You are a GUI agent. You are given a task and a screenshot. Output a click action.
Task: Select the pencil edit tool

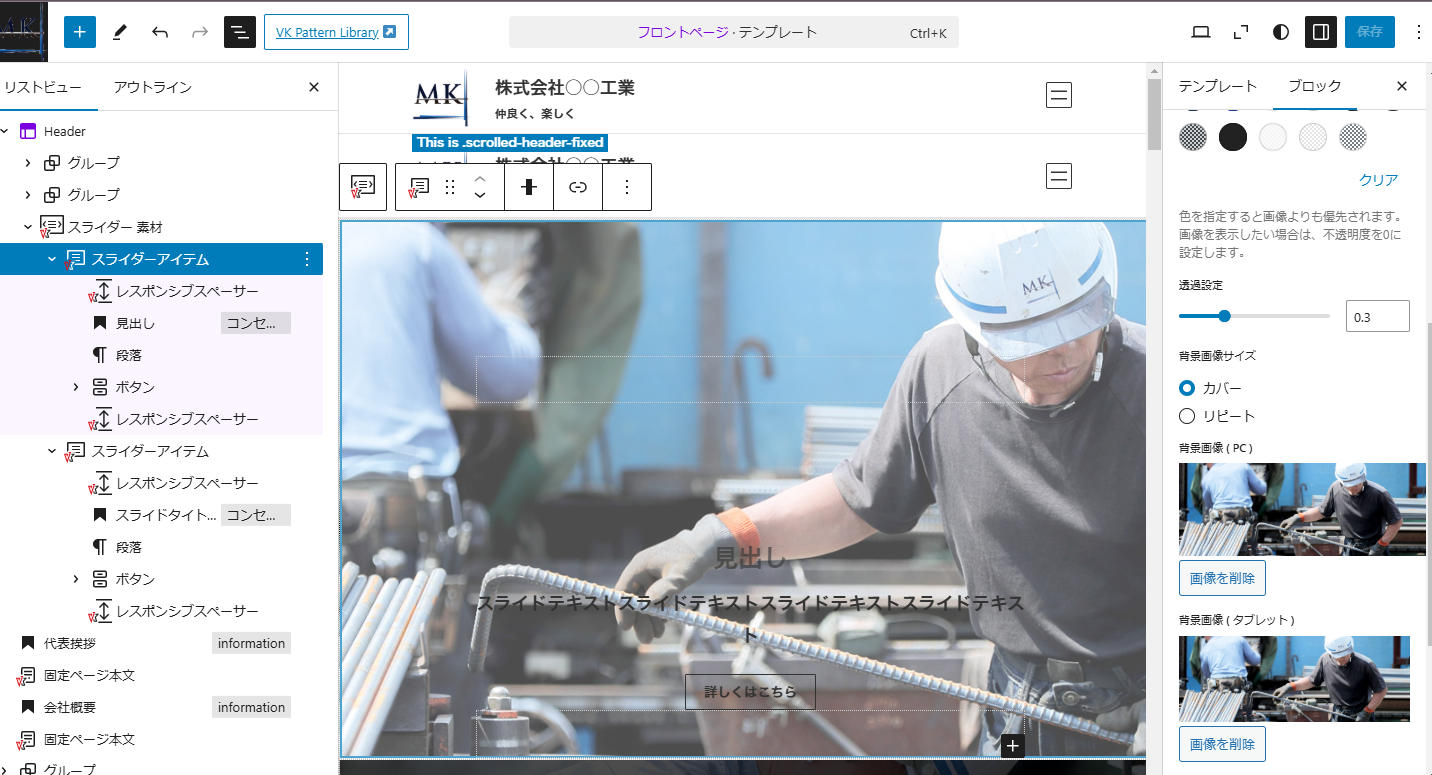tap(120, 32)
